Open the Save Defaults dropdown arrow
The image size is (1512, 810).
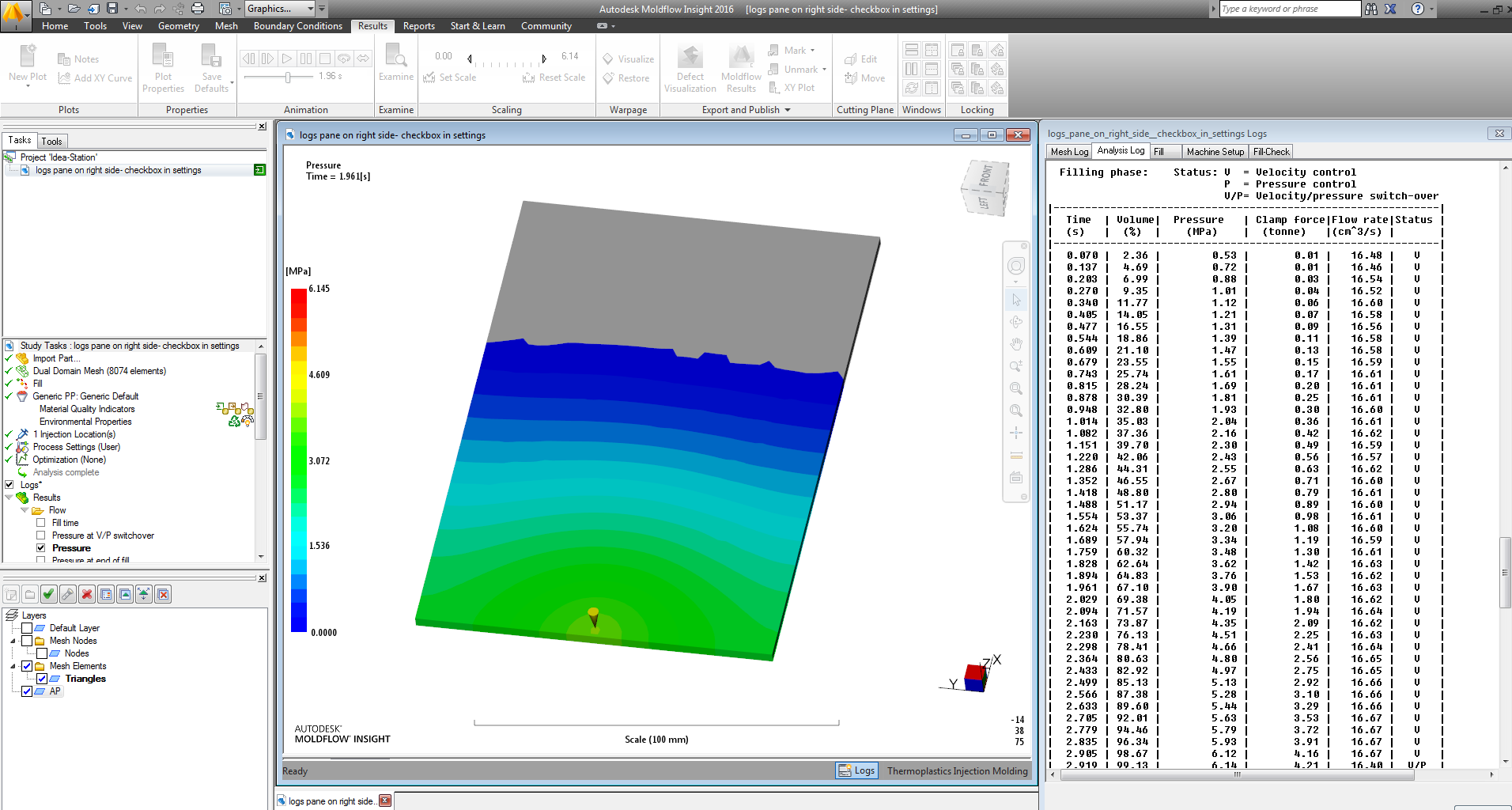232,82
